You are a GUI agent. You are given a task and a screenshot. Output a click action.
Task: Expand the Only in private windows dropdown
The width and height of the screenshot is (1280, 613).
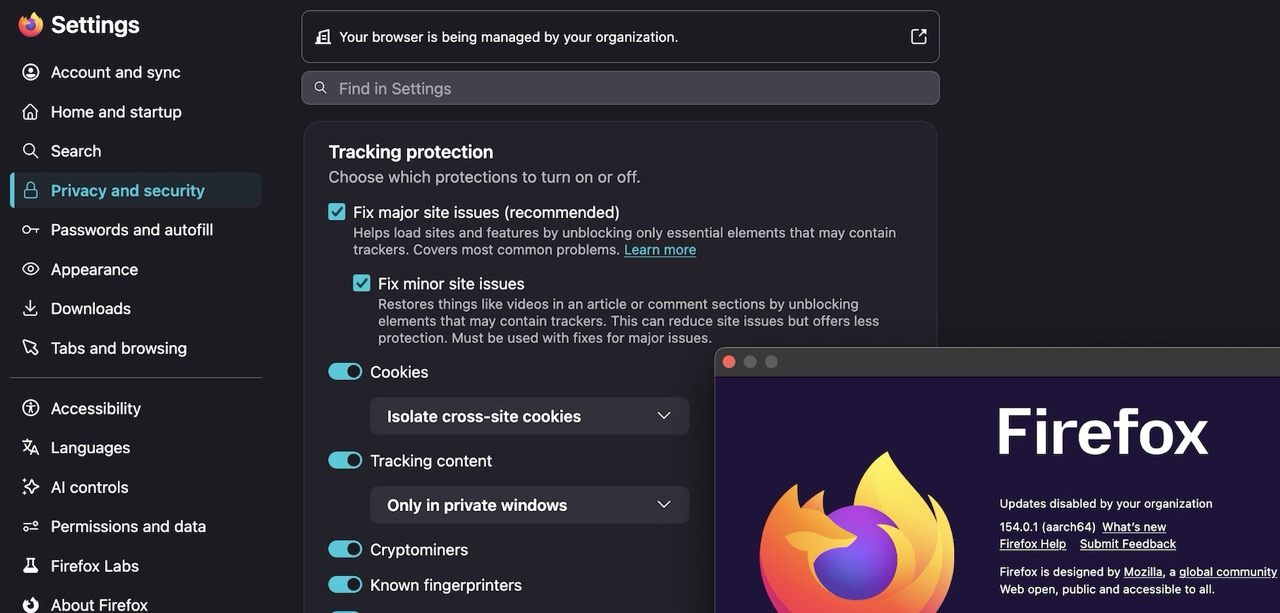click(x=529, y=505)
